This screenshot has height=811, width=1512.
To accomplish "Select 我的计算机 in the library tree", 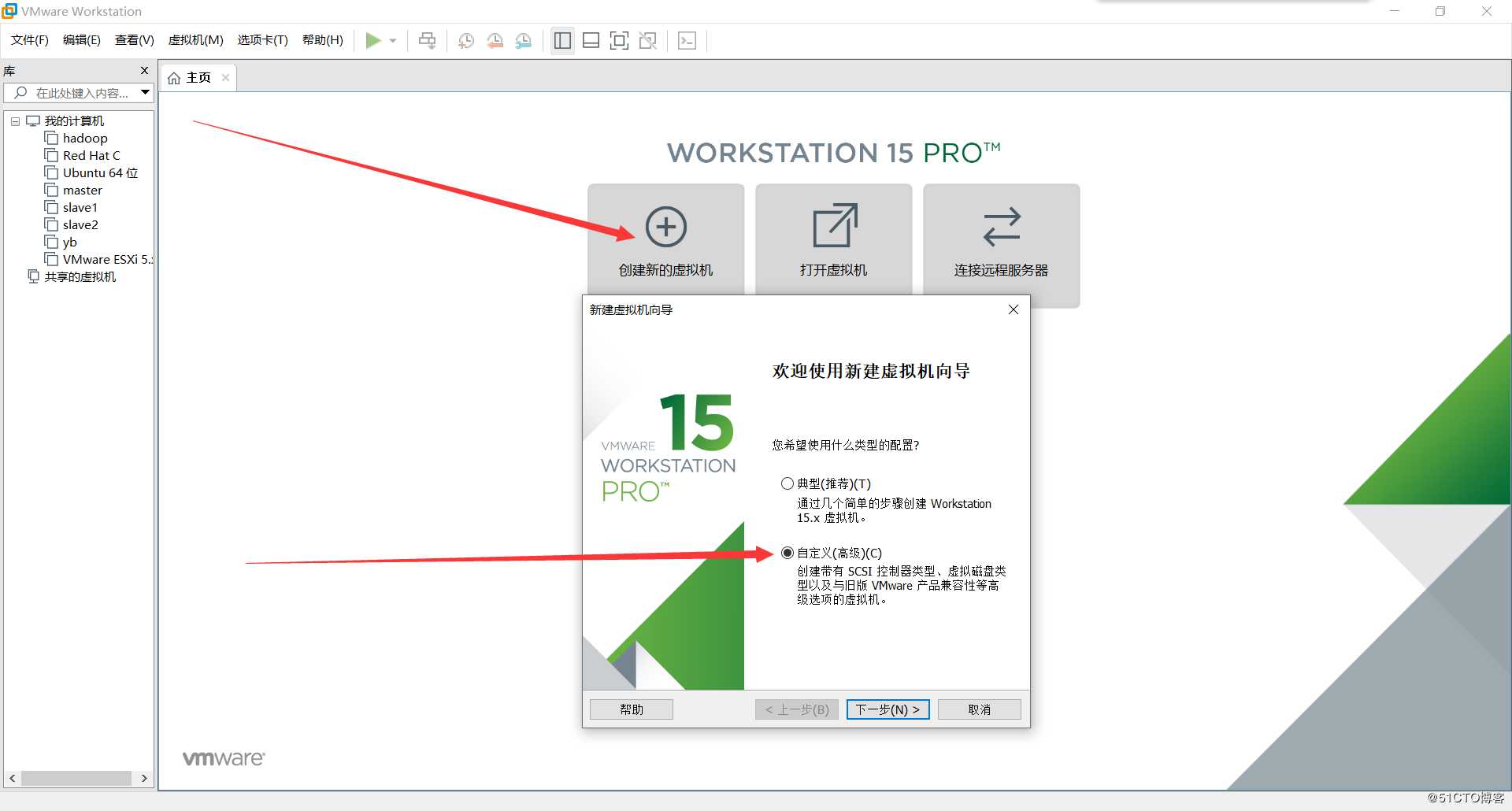I will [74, 120].
